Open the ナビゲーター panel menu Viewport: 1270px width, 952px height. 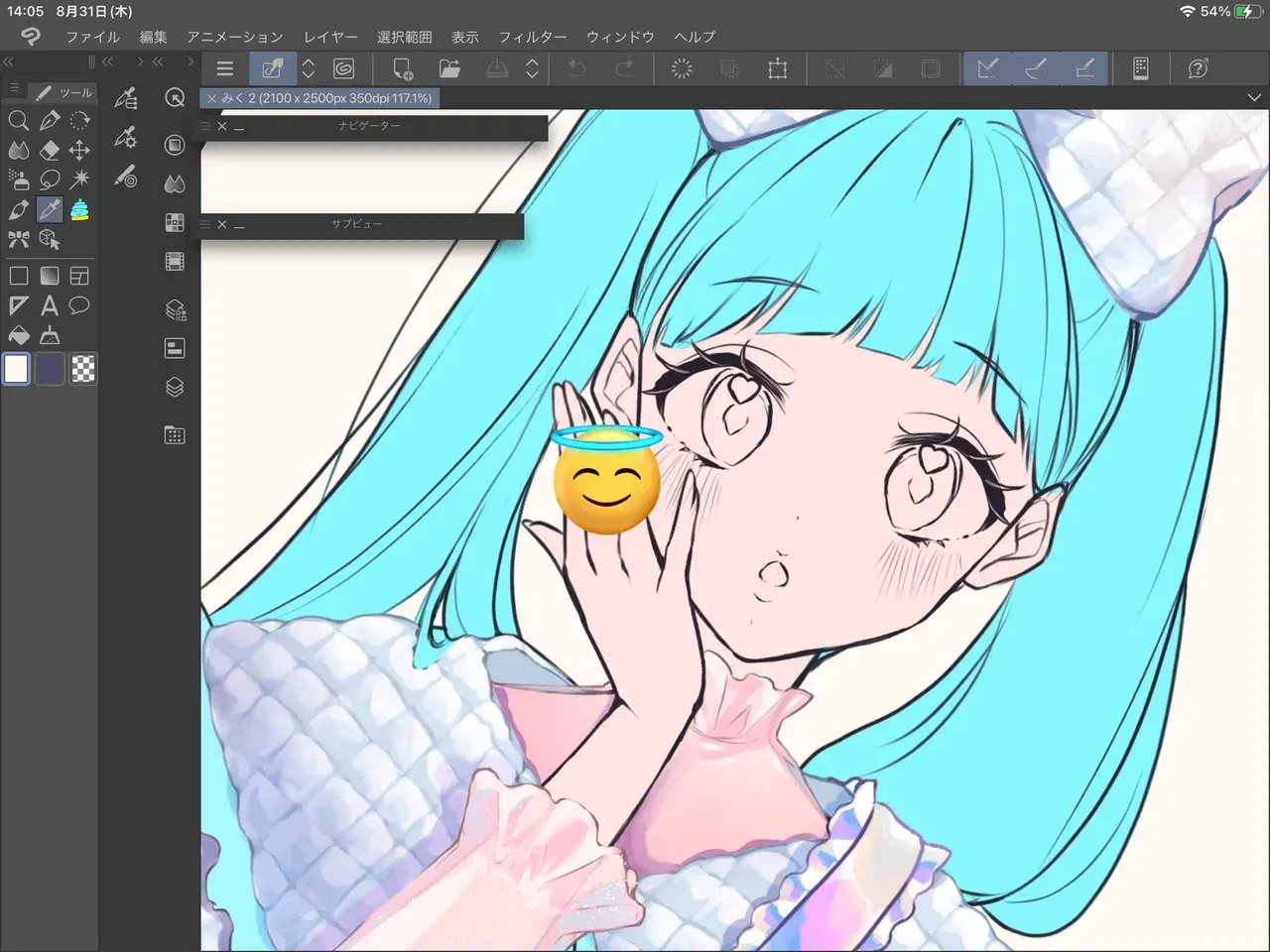tap(205, 126)
